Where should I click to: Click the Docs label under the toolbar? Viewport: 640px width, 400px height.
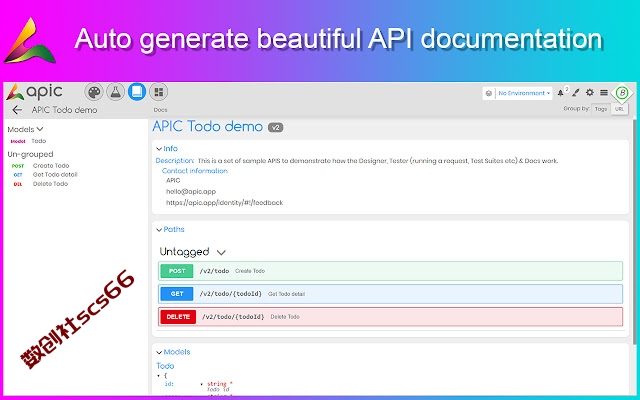160,110
